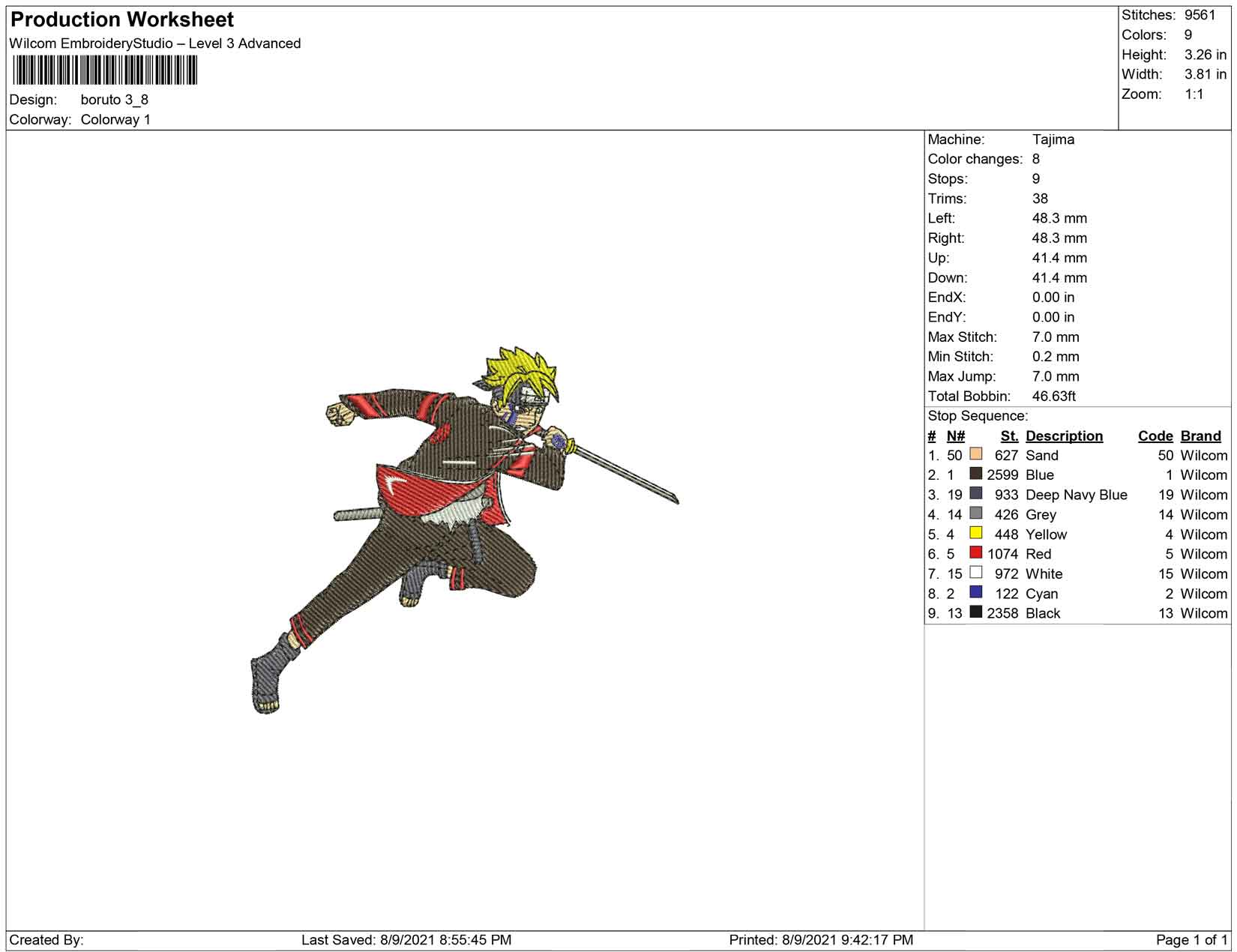The image size is (1237, 952).
Task: Click the Trims value "38"
Action: [x=1041, y=199]
